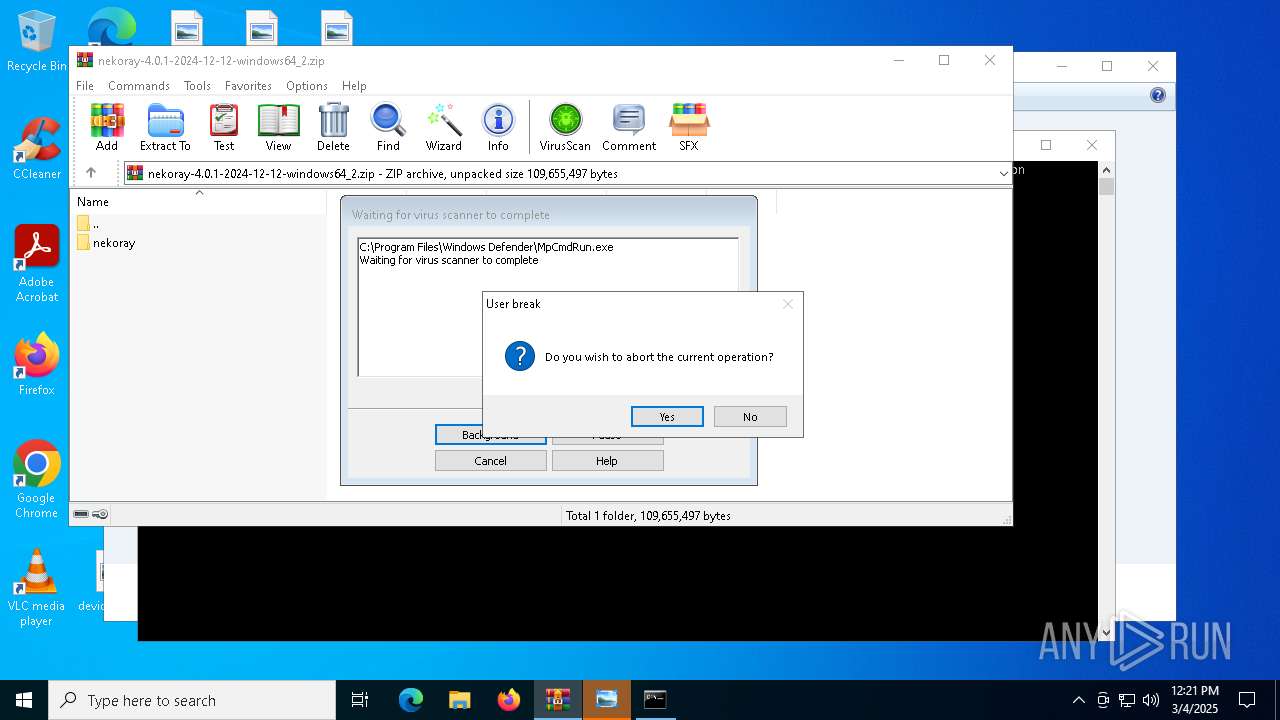Image resolution: width=1280 pixels, height=720 pixels.
Task: Open Firefox desktop shortcut
Action: coord(37,364)
